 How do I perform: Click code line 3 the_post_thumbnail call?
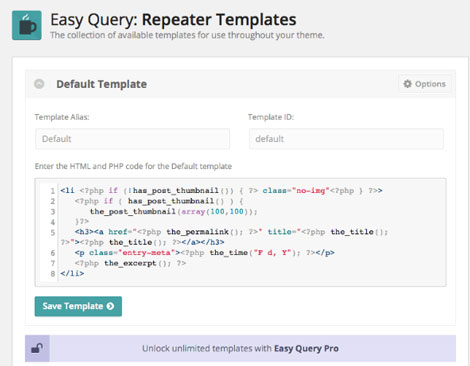(173, 211)
